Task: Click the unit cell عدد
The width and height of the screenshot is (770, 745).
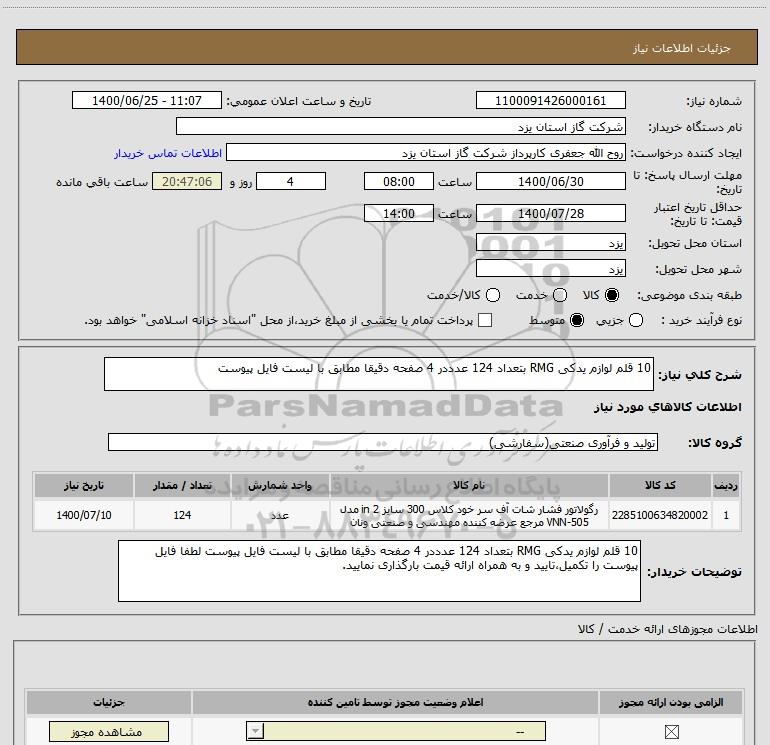Action: pos(279,515)
